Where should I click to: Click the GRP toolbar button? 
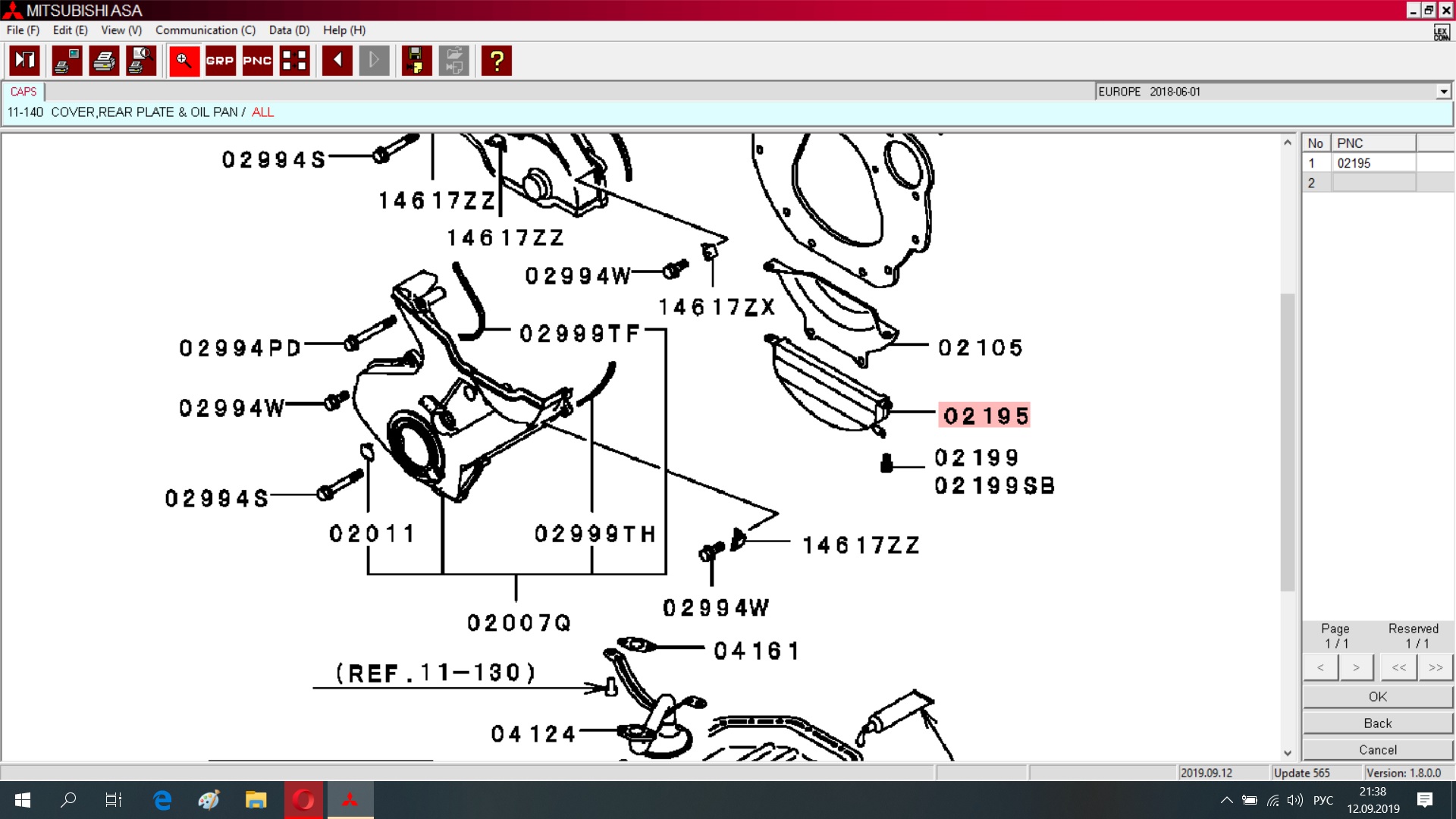point(220,61)
